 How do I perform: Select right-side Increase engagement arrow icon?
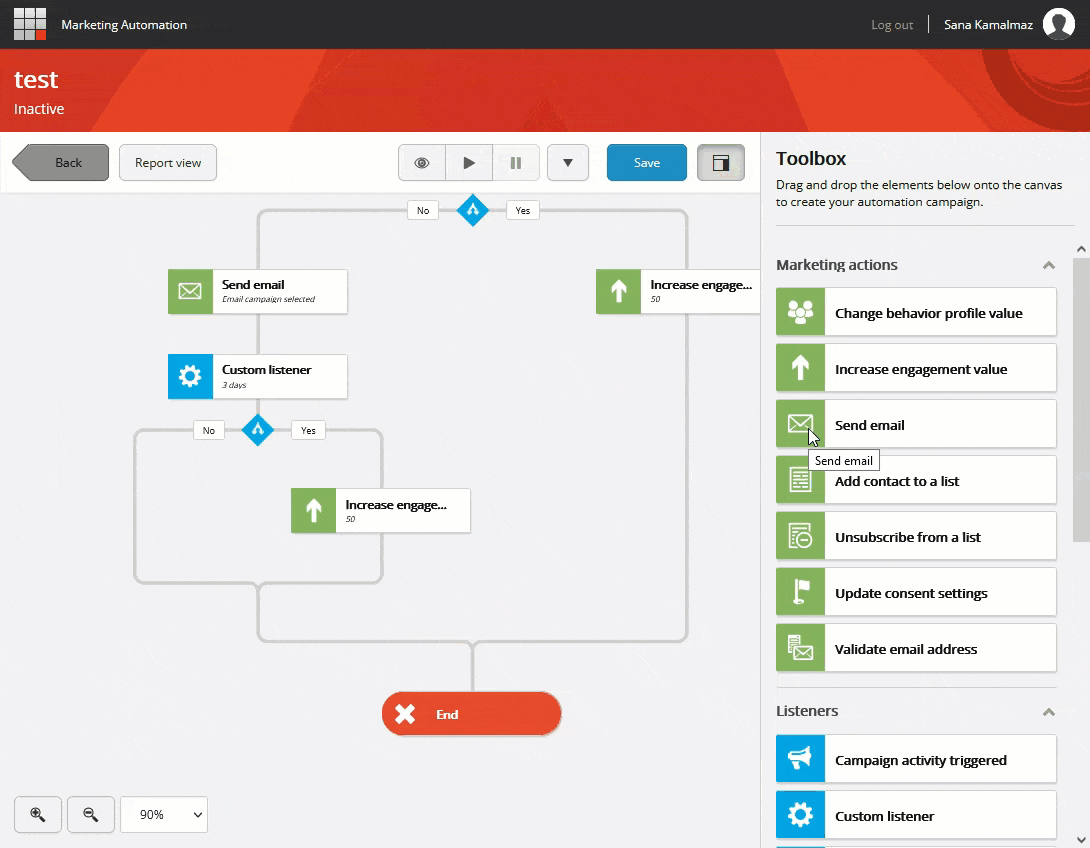coord(619,291)
